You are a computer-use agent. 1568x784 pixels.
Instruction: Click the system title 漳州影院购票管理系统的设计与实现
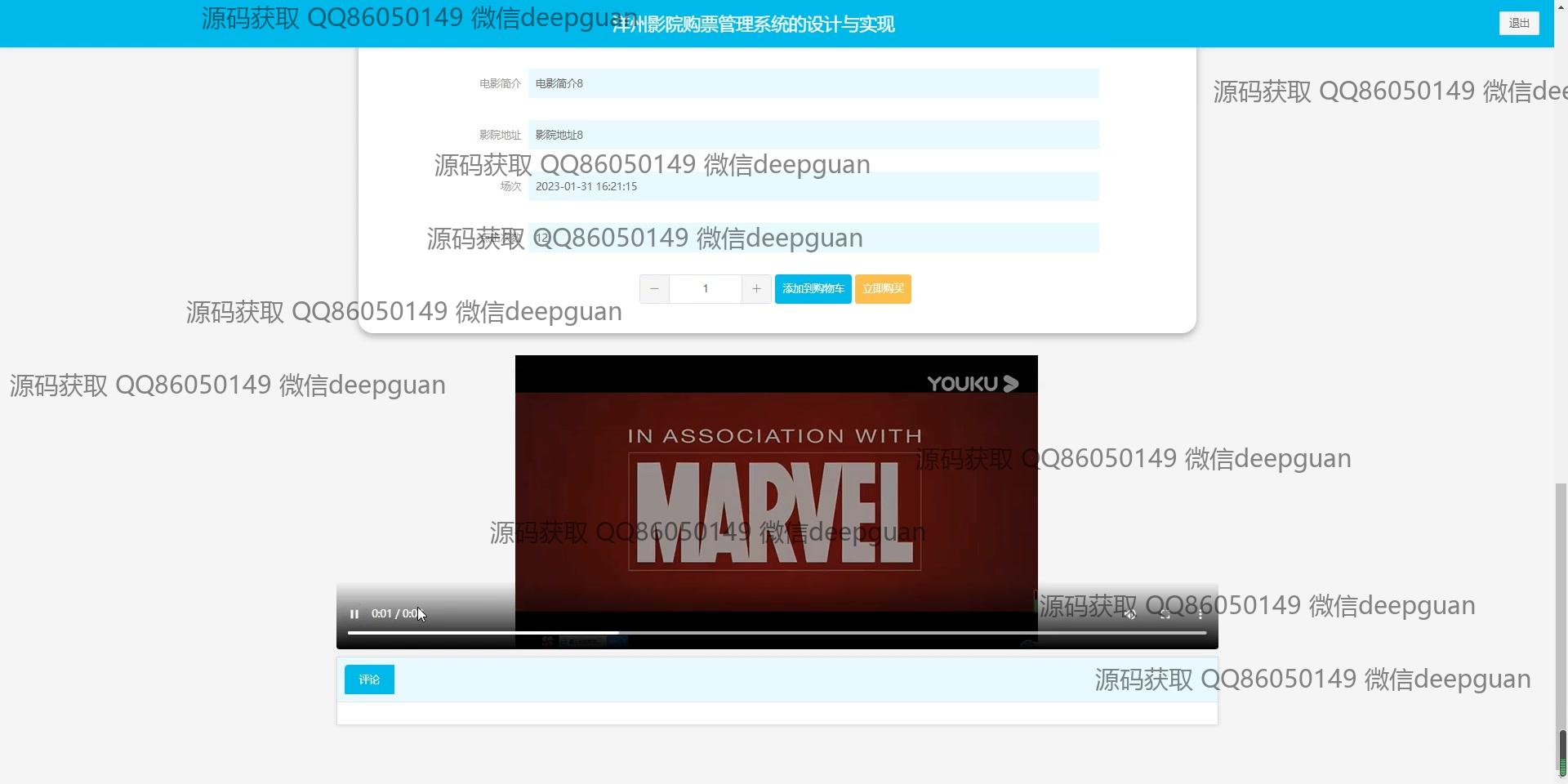point(754,24)
